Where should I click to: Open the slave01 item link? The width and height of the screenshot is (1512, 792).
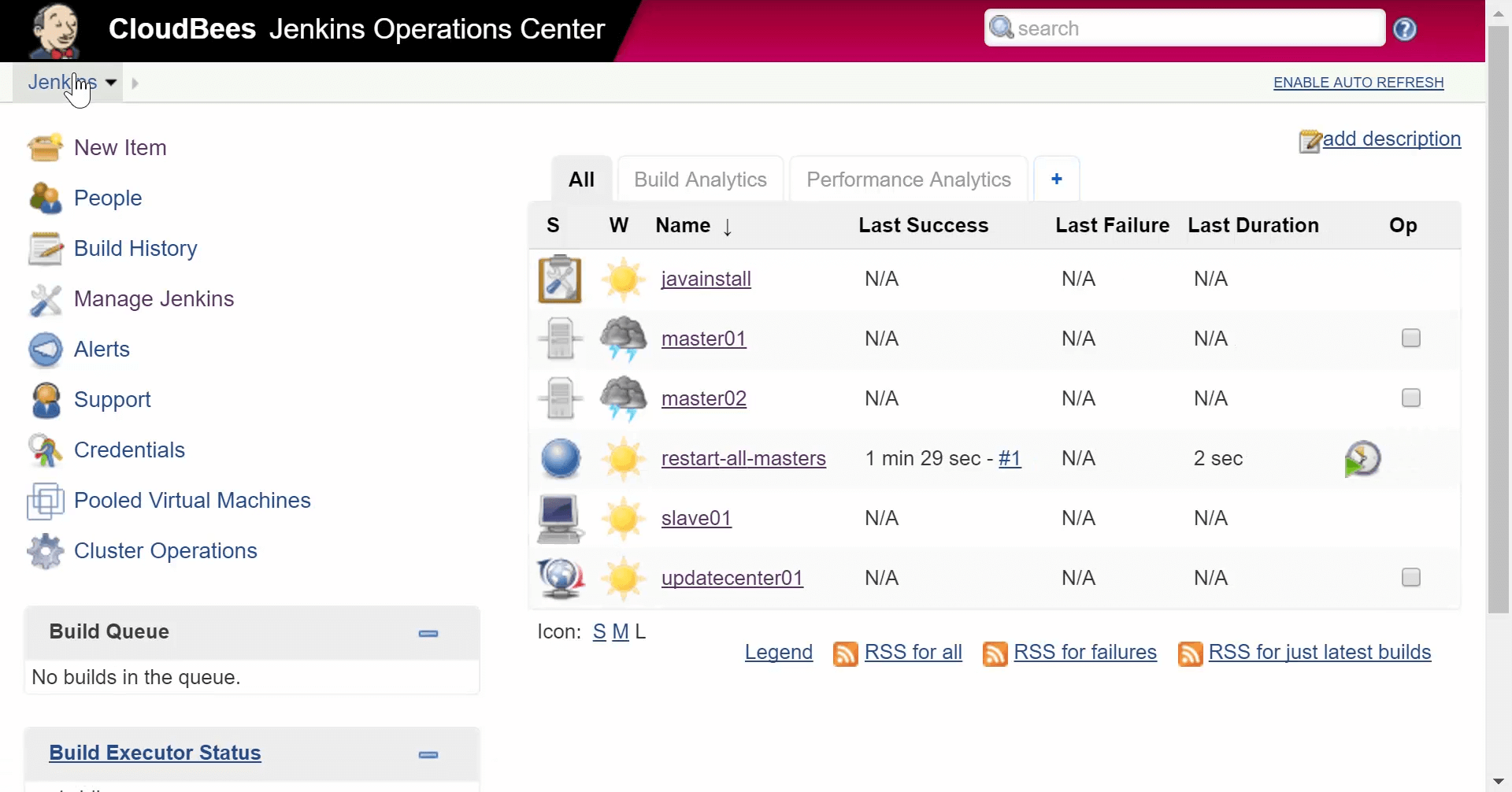point(696,518)
